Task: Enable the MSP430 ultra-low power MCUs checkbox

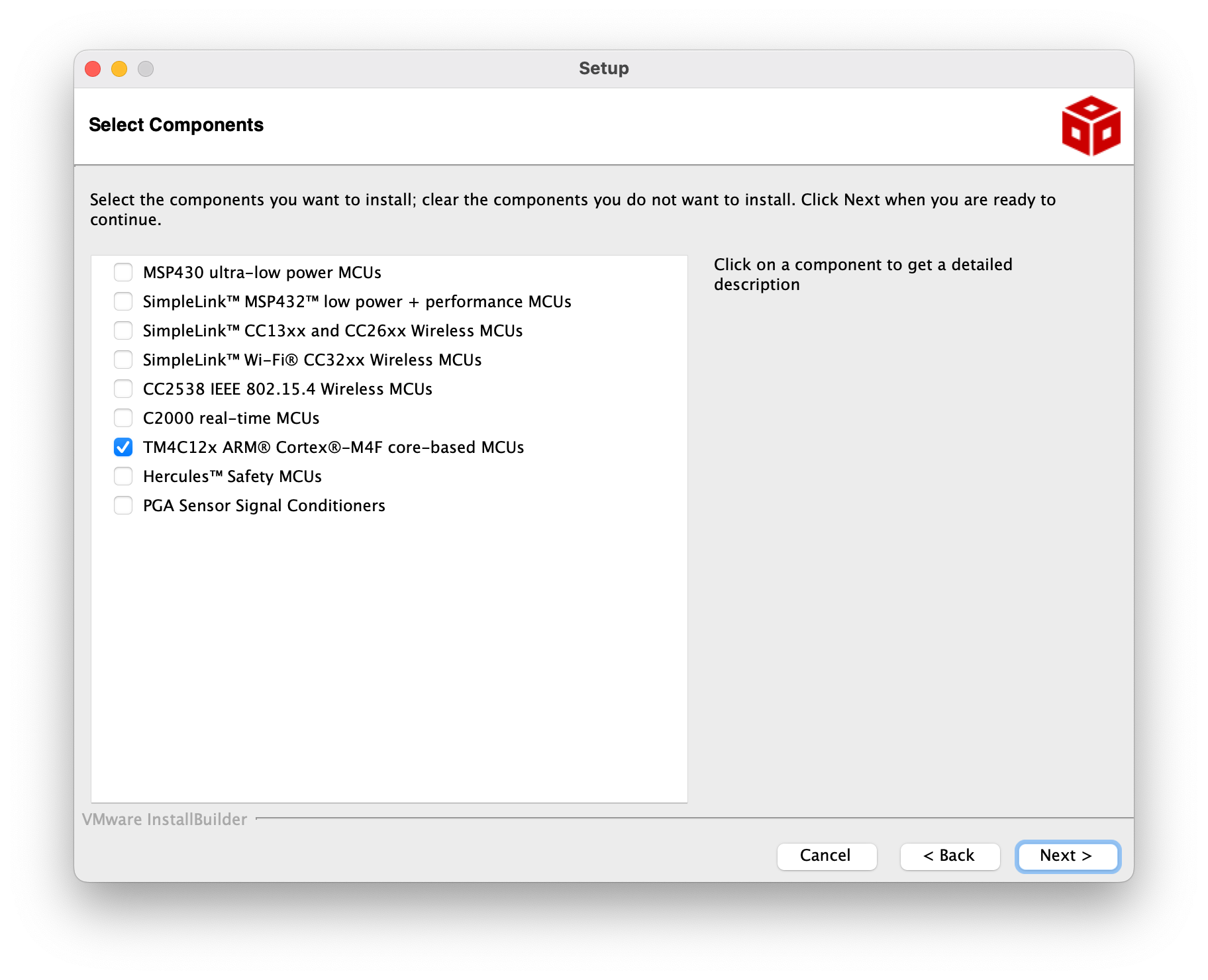Action: coord(123,271)
